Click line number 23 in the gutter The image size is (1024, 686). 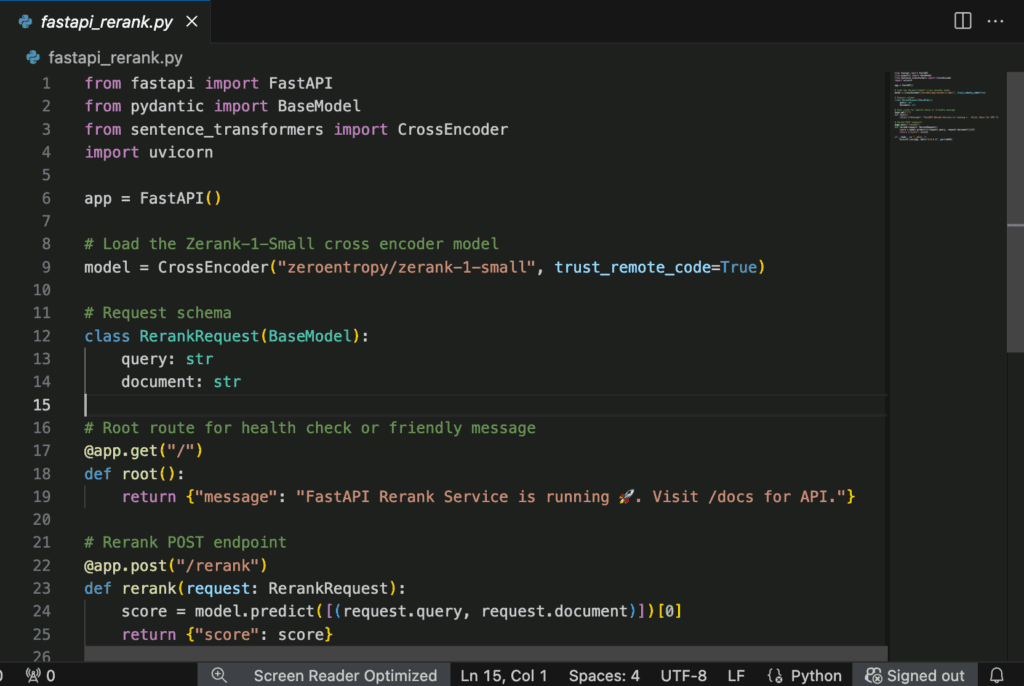pyautogui.click(x=42, y=589)
